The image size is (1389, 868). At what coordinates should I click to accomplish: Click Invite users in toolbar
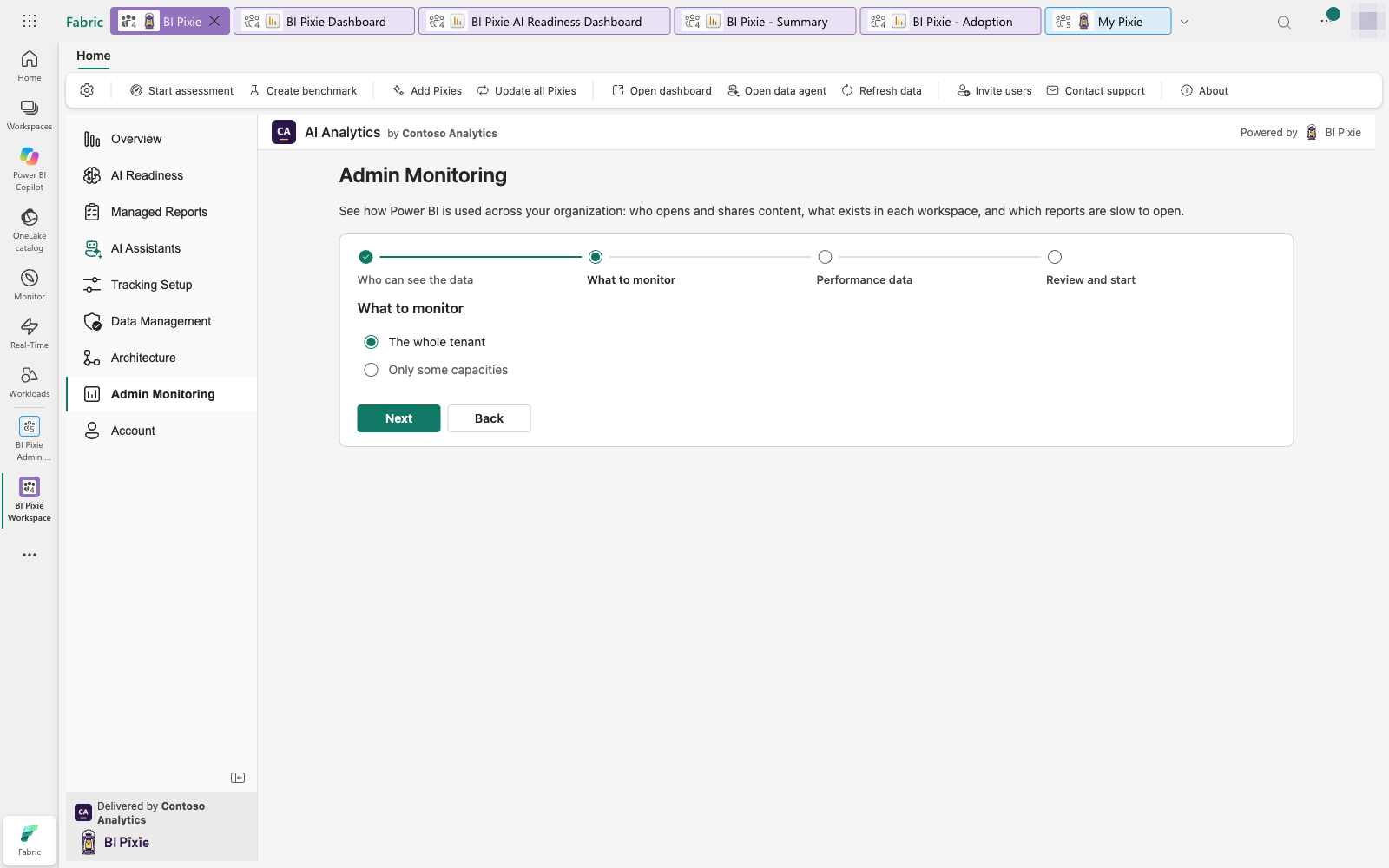point(994,90)
